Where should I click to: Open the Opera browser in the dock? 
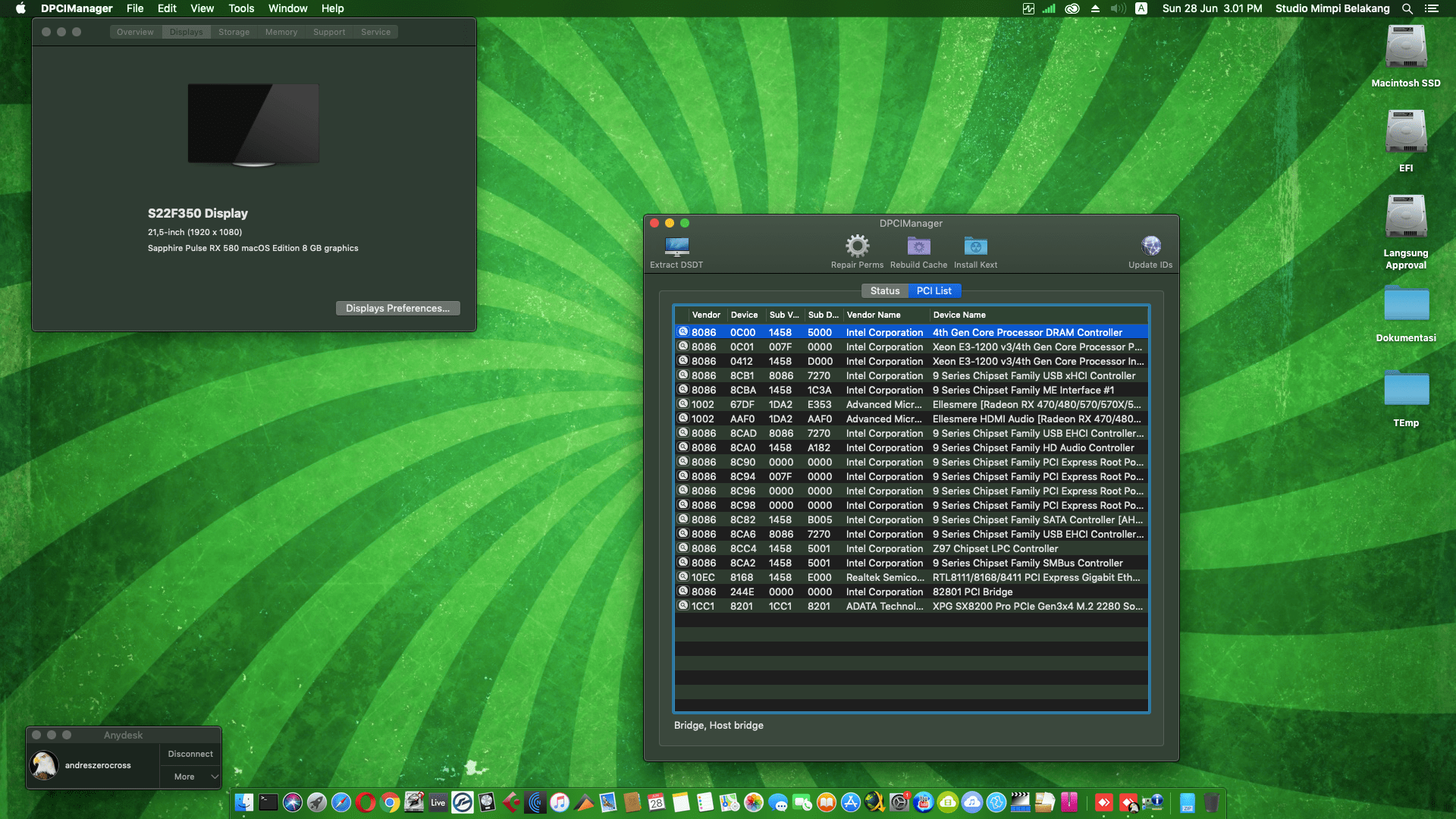[366, 802]
